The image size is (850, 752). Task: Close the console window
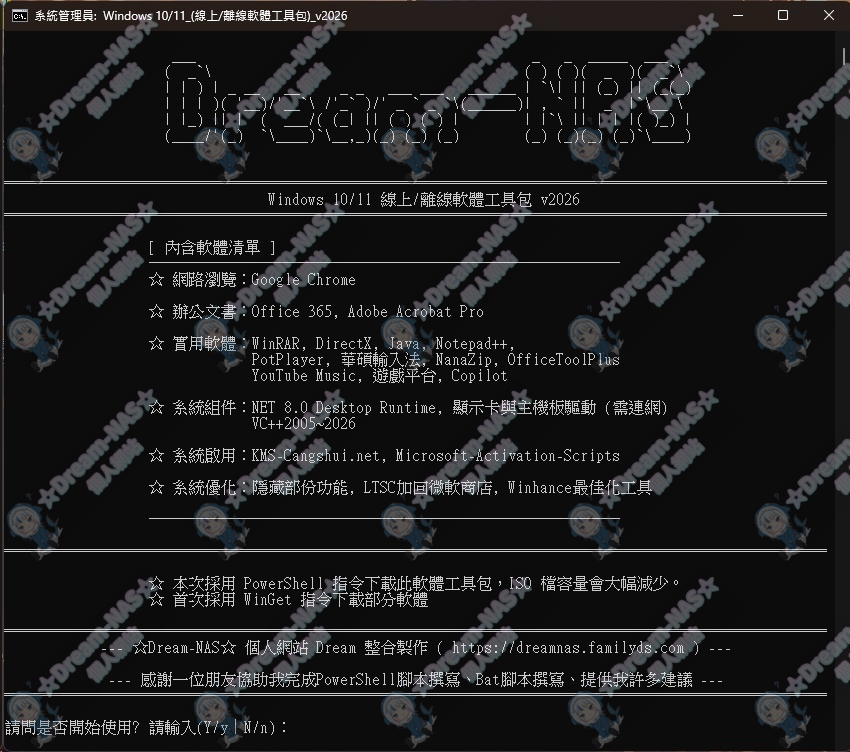(x=828, y=15)
